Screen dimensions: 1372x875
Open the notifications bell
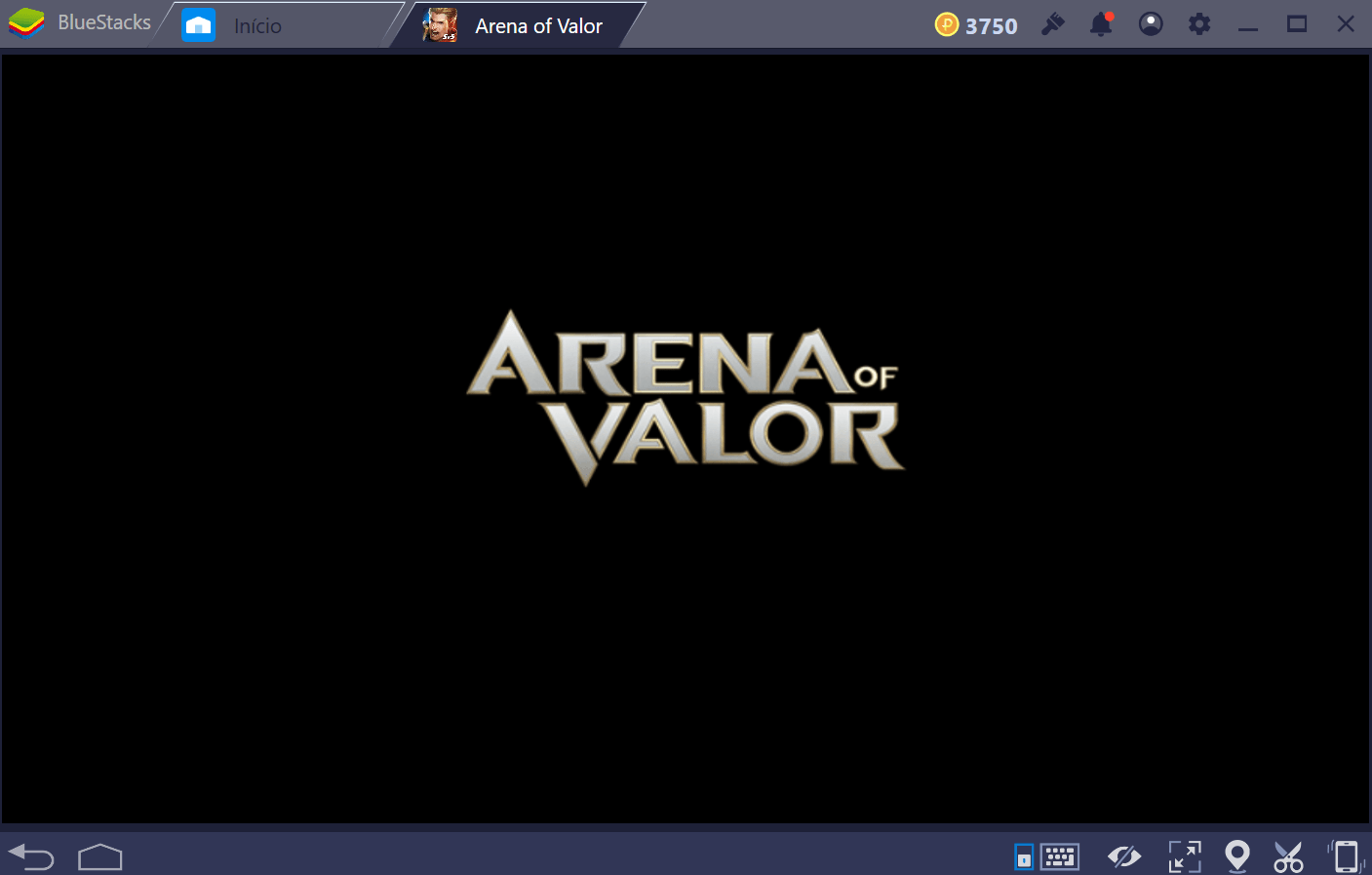click(x=1102, y=24)
